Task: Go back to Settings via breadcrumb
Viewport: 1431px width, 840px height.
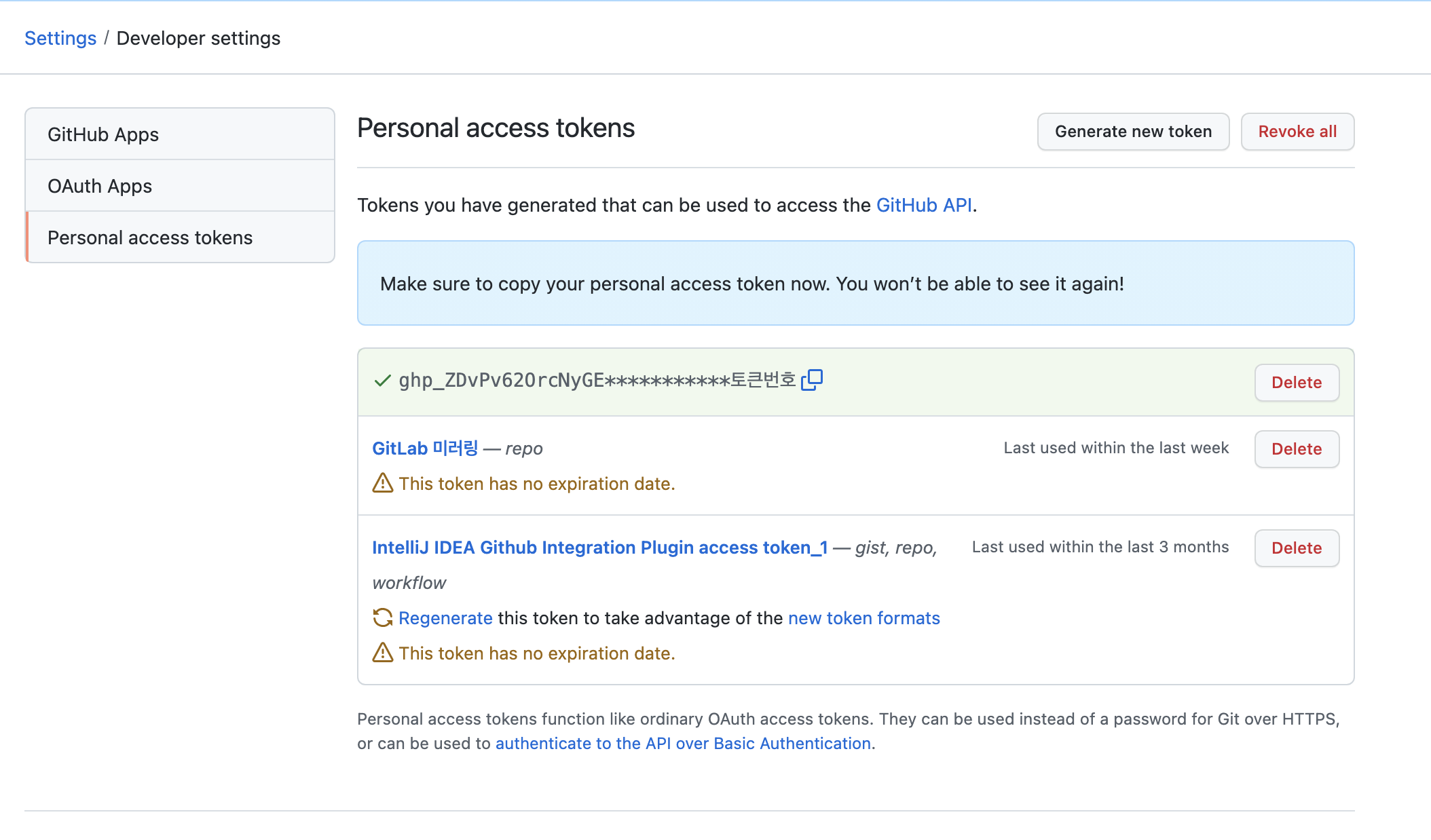Action: 60,38
